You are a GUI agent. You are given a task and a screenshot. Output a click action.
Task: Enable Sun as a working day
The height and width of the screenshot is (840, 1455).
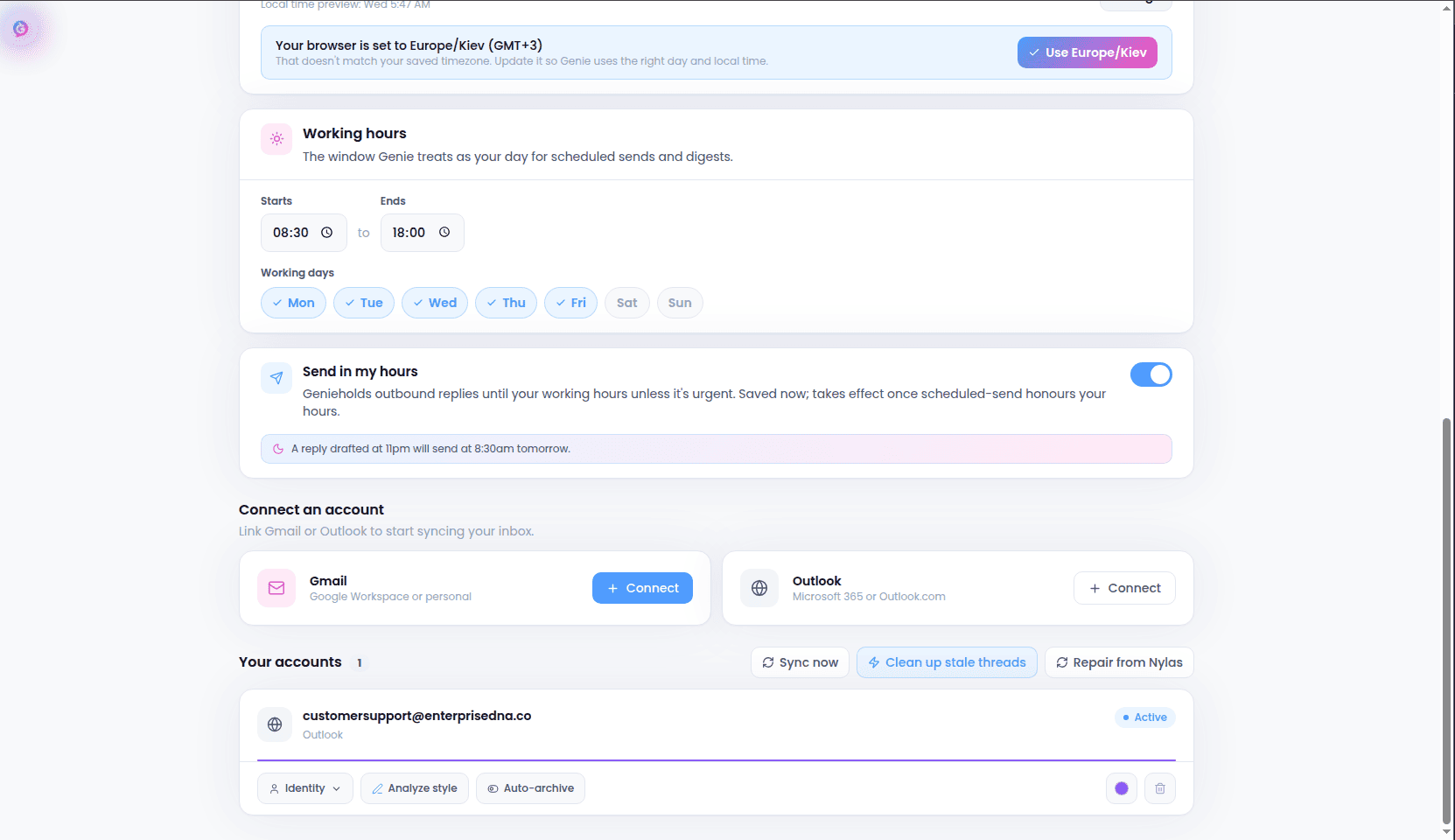tap(680, 303)
